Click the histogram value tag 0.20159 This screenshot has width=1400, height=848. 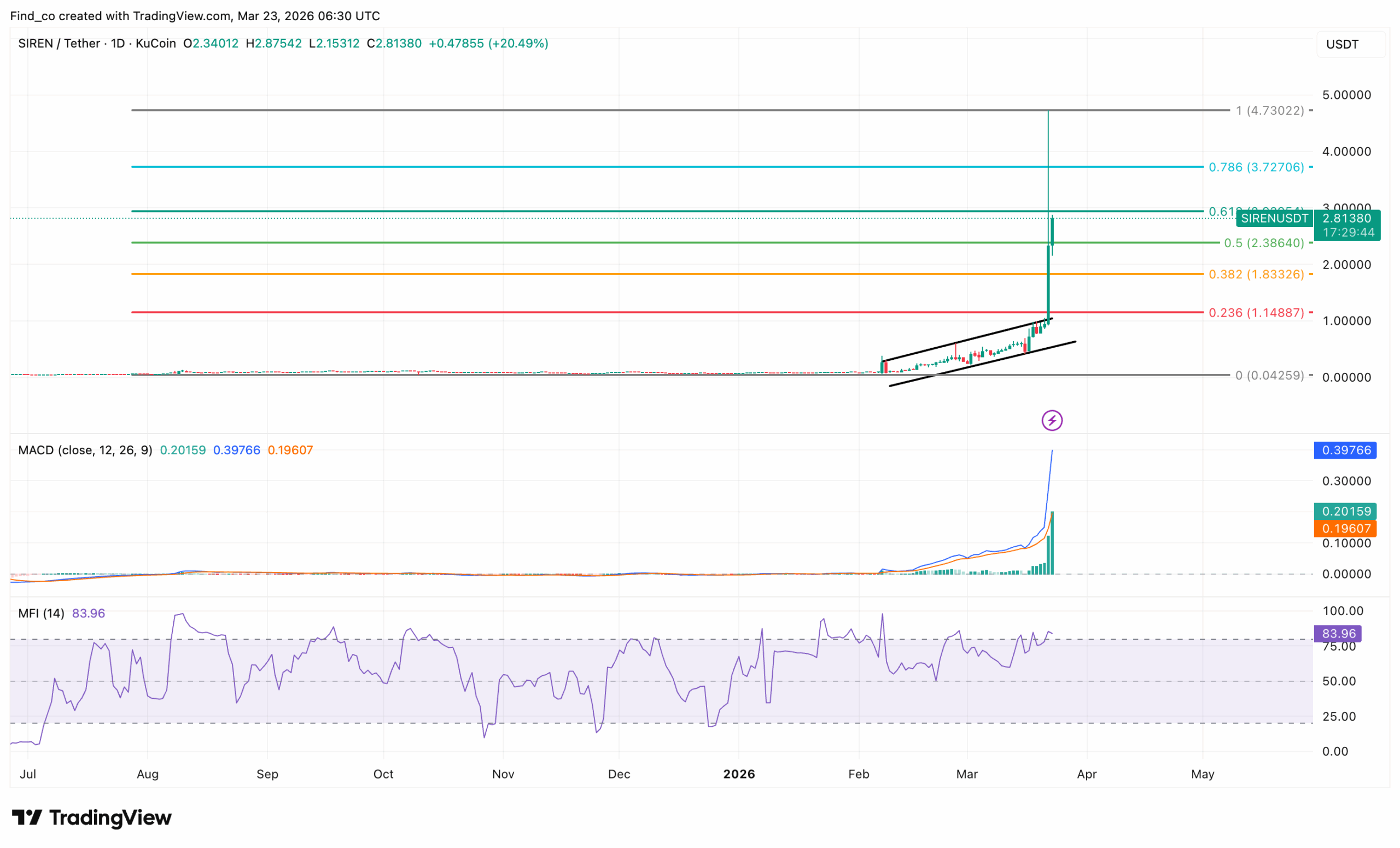[x=1345, y=511]
